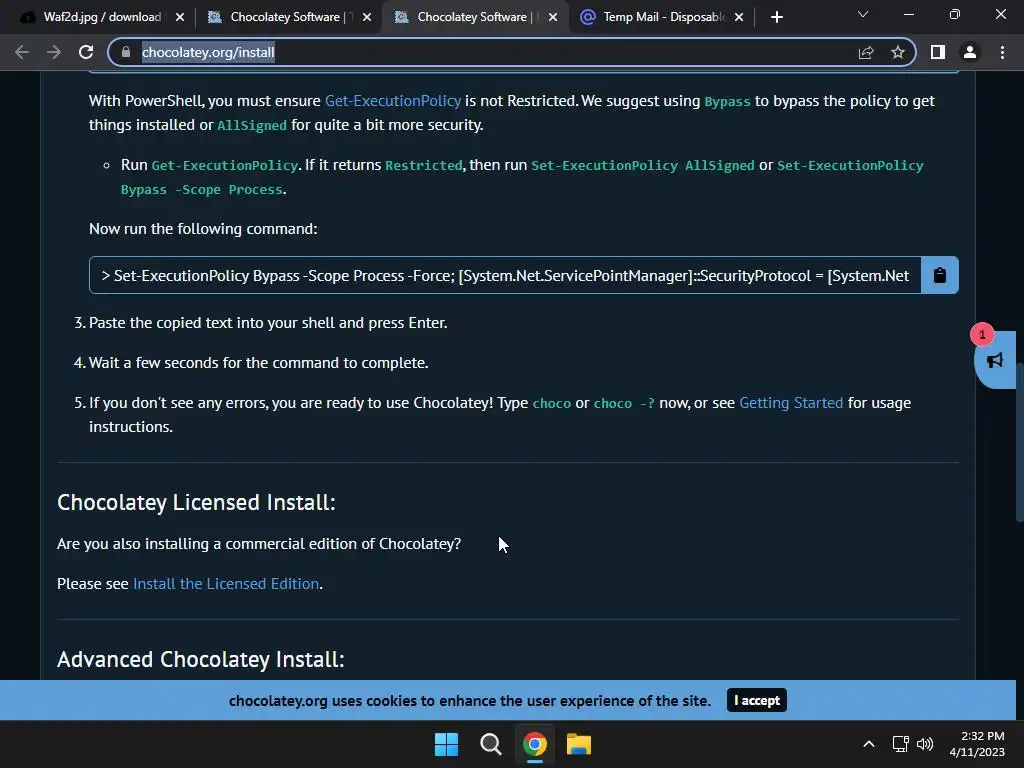Open Windows Start menu

(447, 744)
